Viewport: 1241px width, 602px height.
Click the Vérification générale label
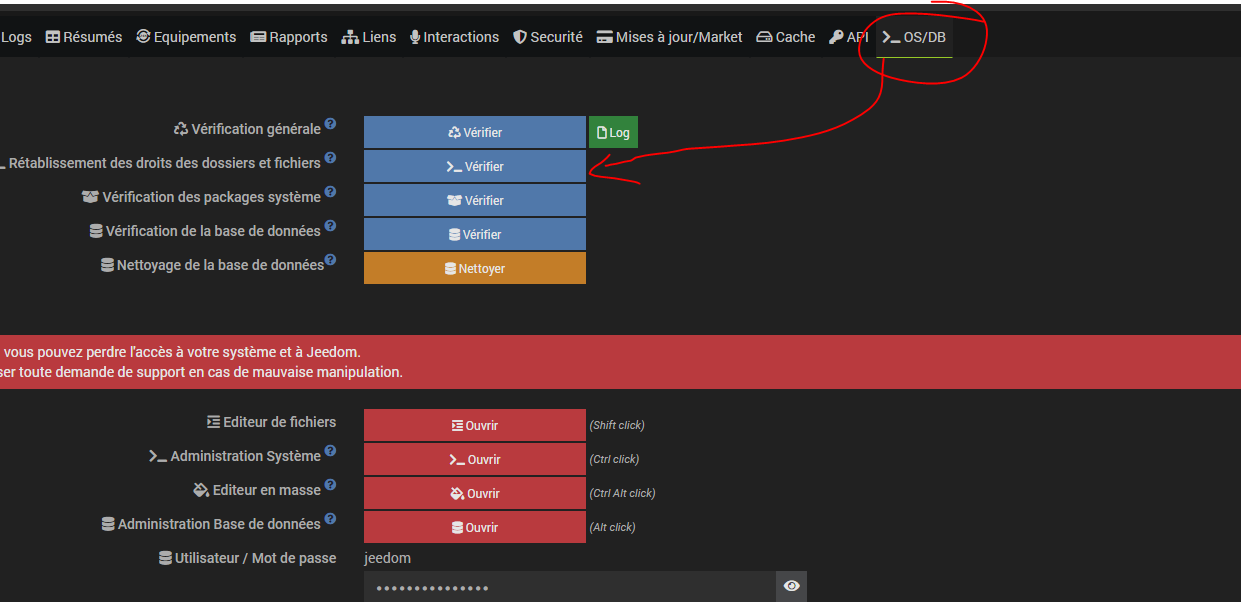(256, 129)
